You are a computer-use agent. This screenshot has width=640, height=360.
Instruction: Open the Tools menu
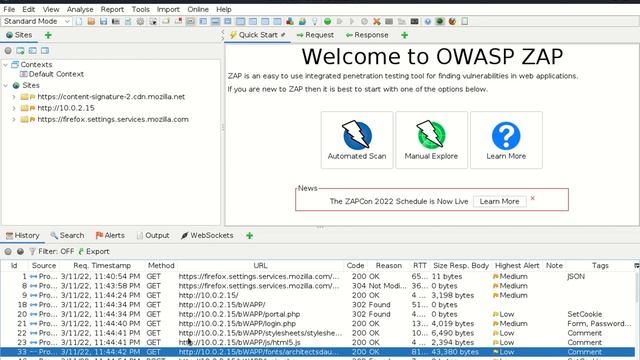tap(140, 9)
